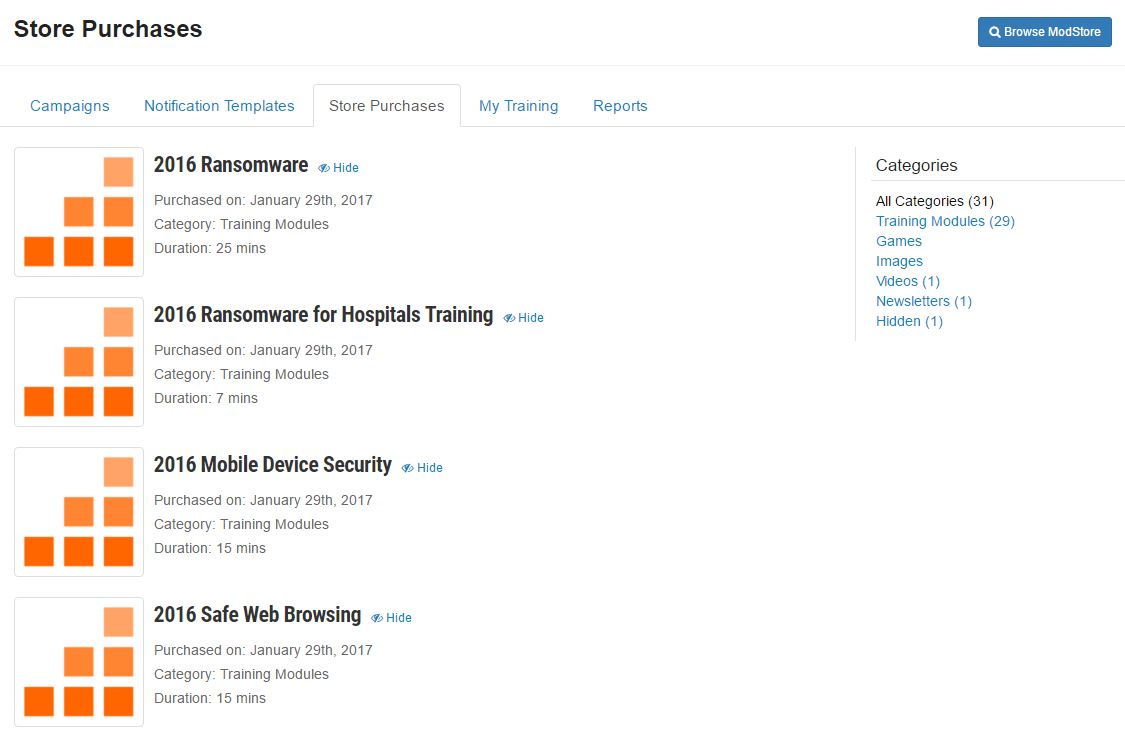1125x738 pixels.
Task: Click the 2016 Safe Web Browsing title
Action: pos(258,615)
